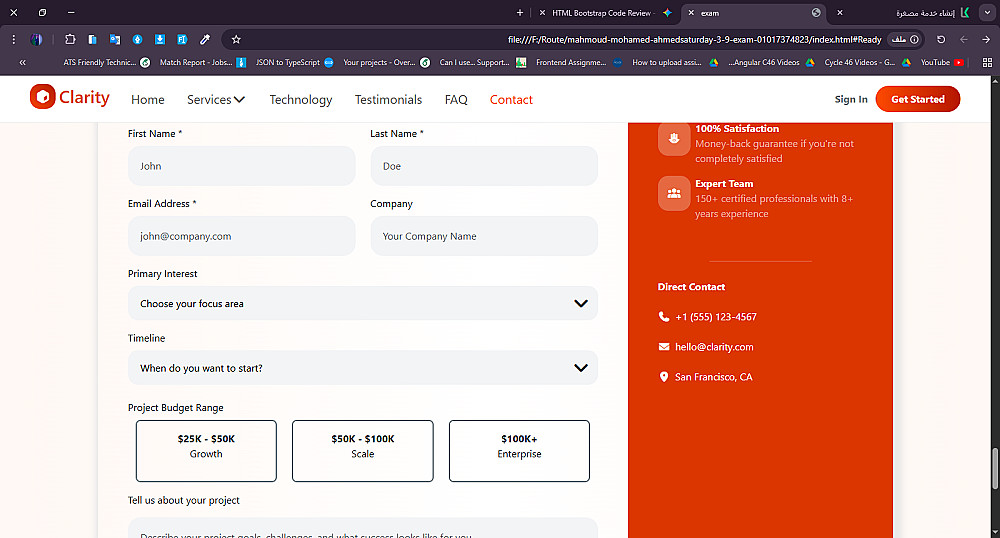
Task: Click the page vertical scrollbar thumb
Action: [x=995, y=469]
